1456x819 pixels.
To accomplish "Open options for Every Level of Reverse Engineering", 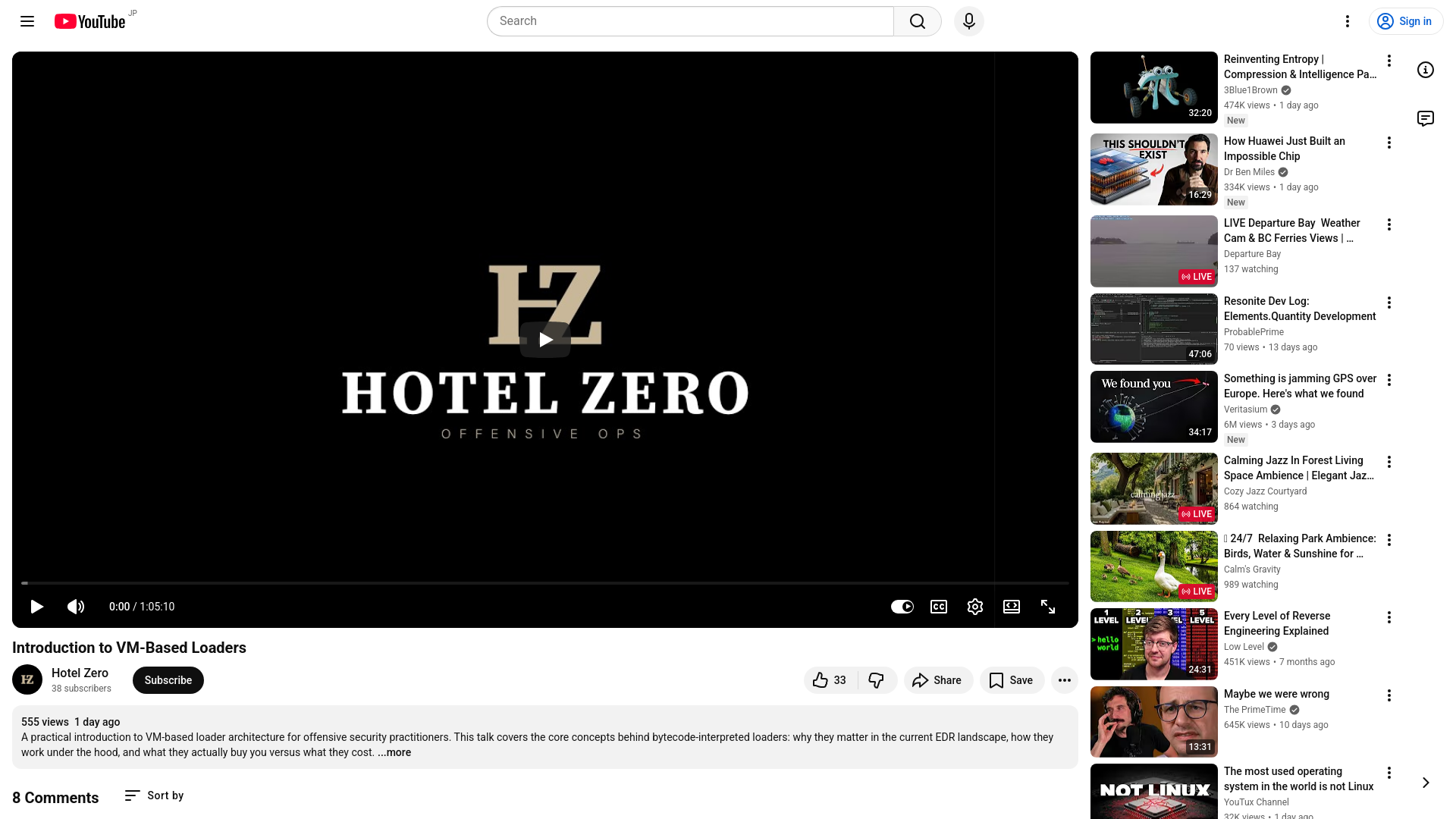I will 1389,617.
